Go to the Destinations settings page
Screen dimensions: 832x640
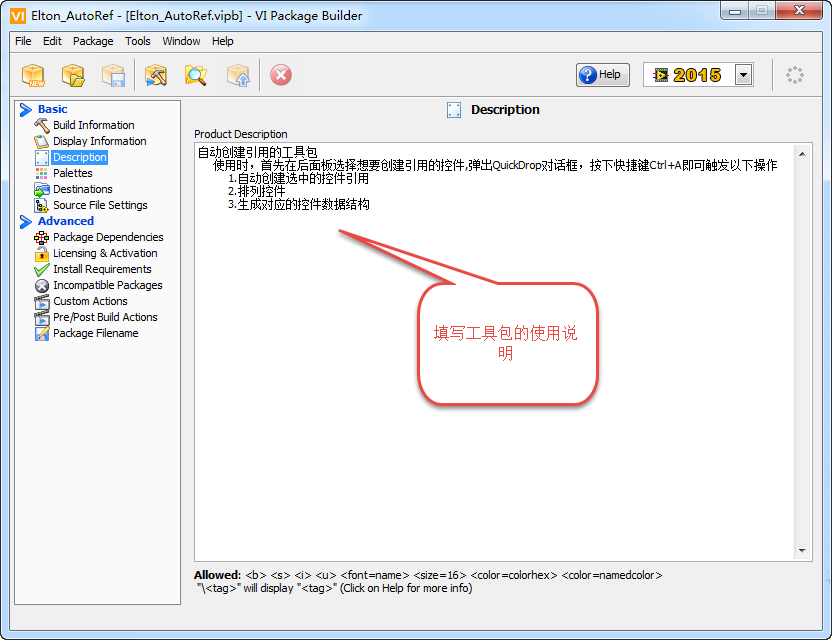83,189
